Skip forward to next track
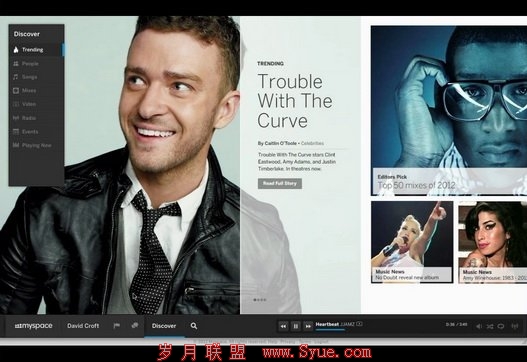This screenshot has width=527, height=362. pos(308,326)
